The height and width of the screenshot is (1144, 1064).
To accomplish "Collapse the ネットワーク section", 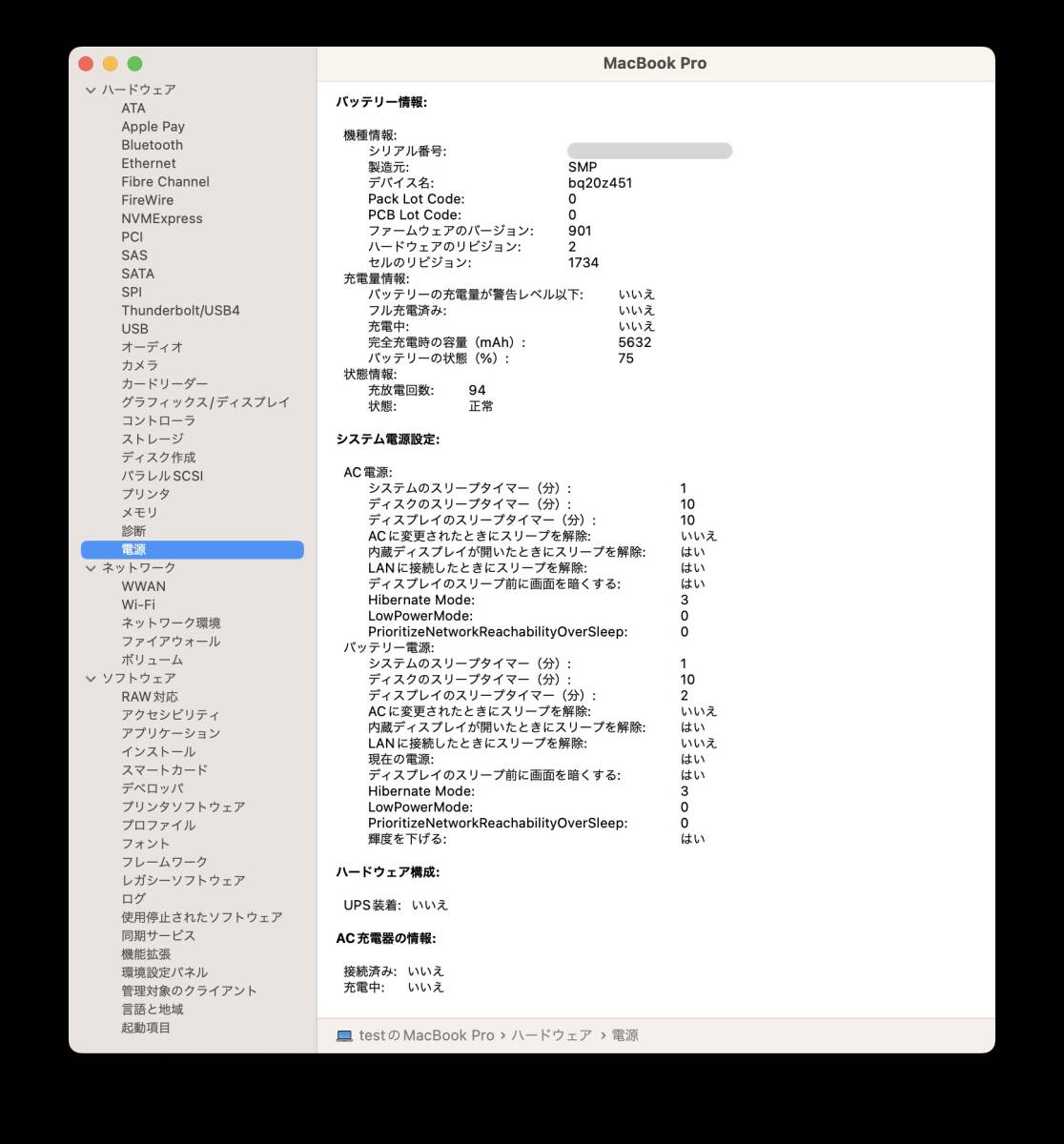I will tap(91, 567).
